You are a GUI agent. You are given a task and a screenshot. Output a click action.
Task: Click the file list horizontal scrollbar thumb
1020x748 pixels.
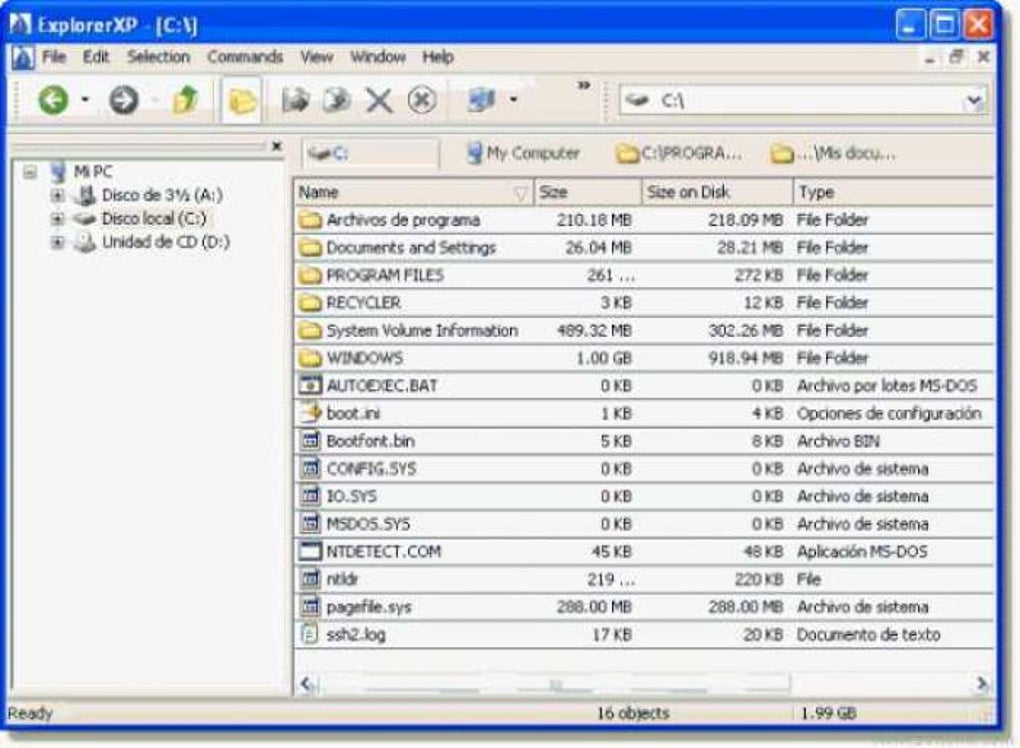point(554,684)
